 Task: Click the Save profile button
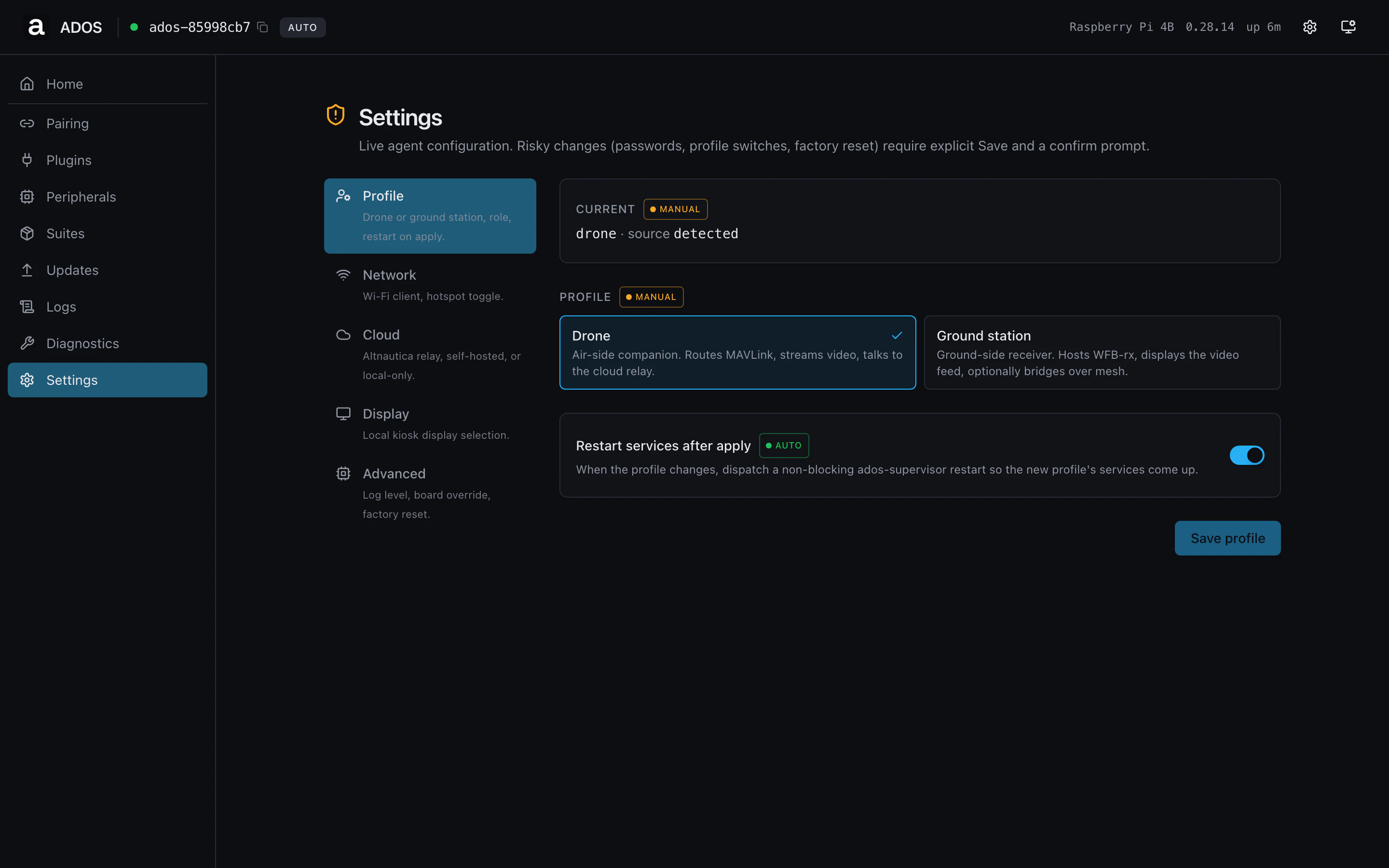[1227, 538]
